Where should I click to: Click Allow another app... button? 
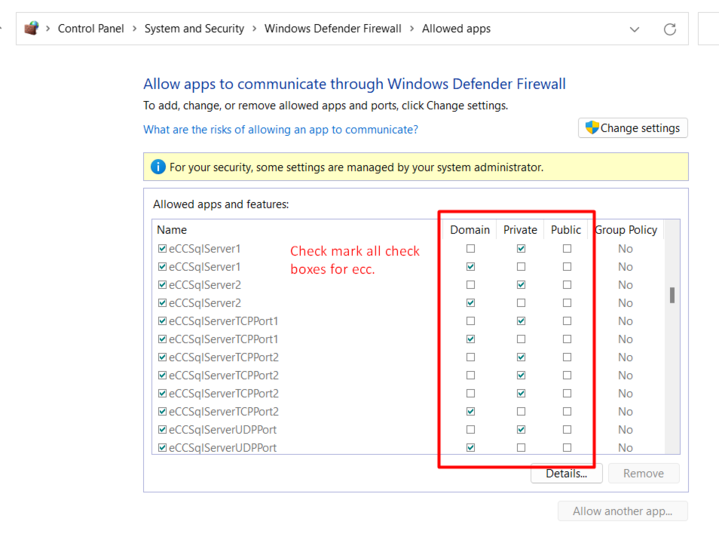622,511
